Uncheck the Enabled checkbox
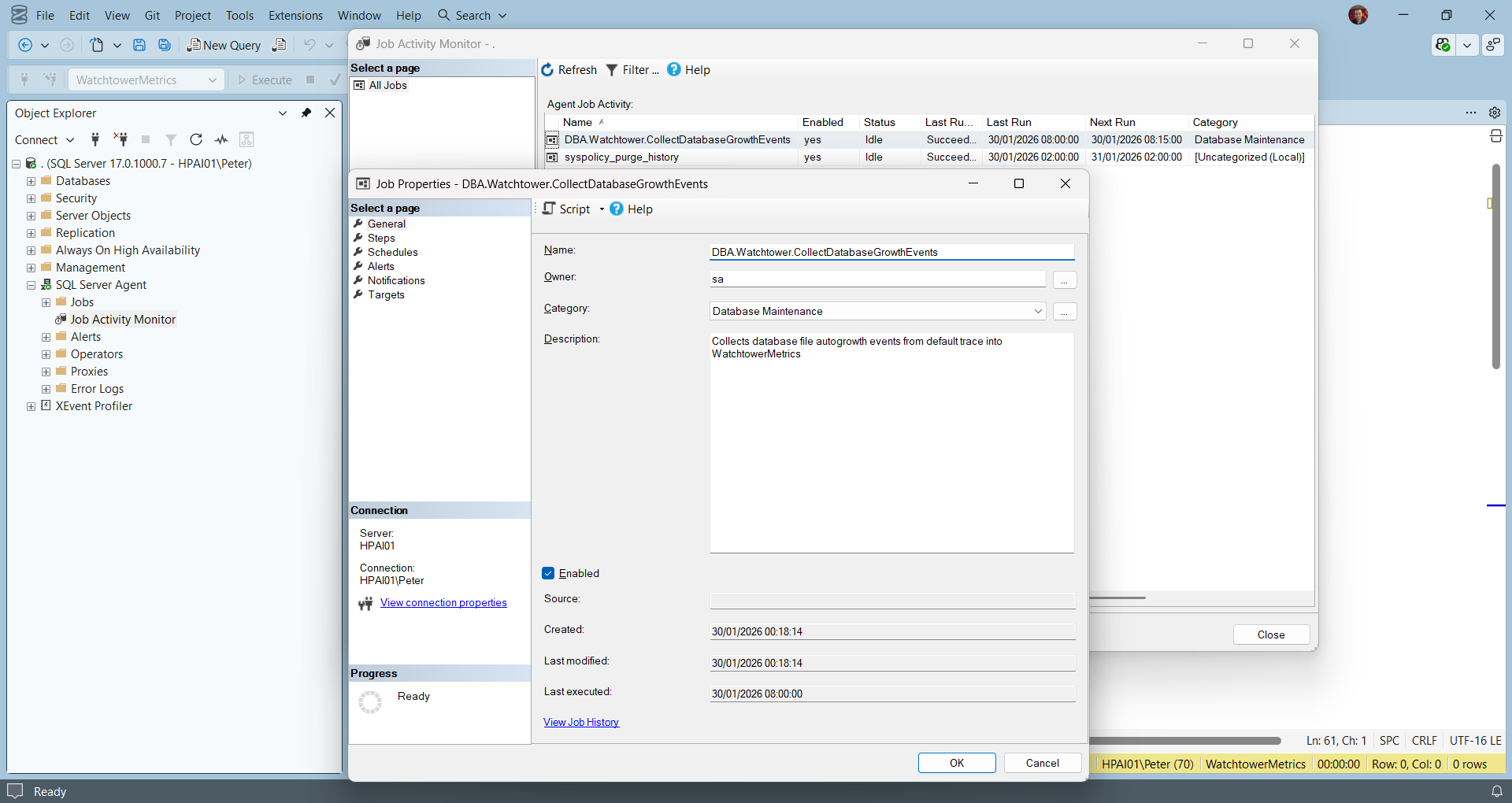 coord(549,573)
